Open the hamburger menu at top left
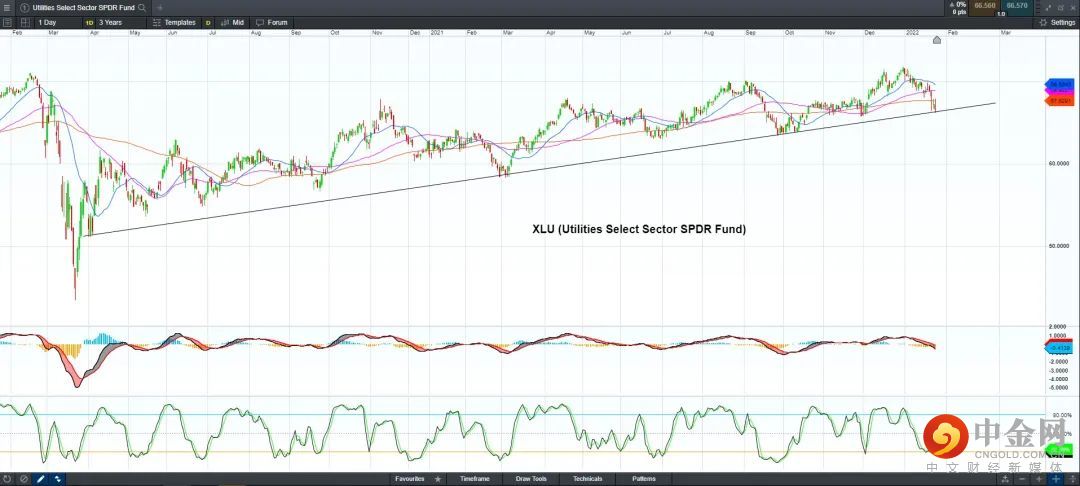1080x486 pixels. pyautogui.click(x=7, y=8)
